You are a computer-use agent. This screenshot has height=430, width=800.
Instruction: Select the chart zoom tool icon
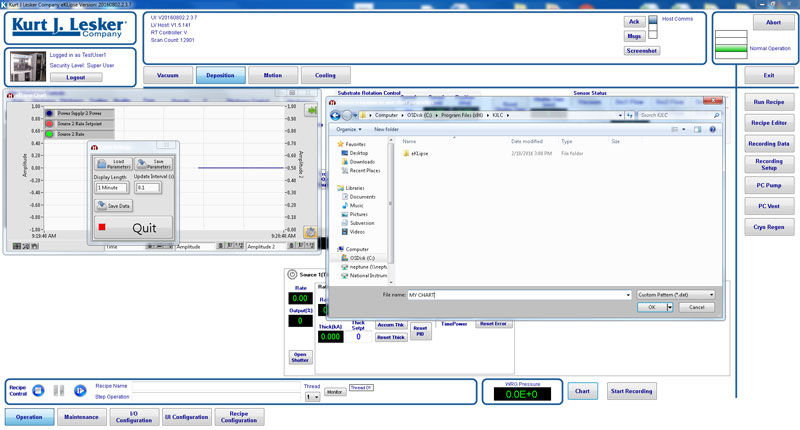pos(26,246)
